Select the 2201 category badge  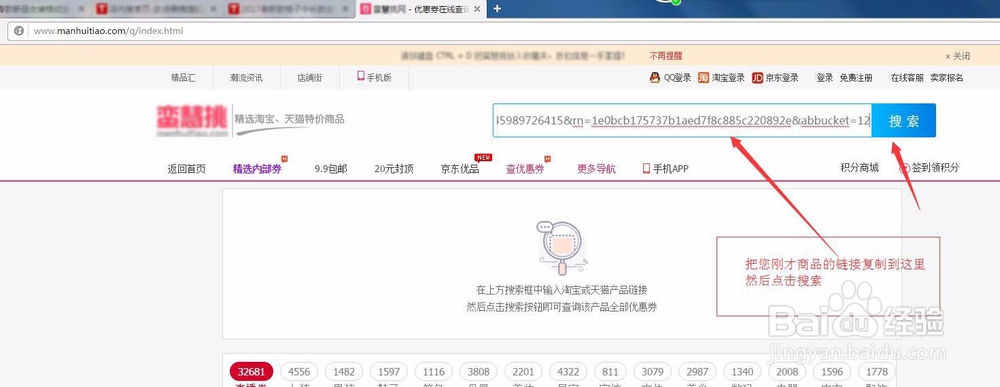(x=523, y=372)
